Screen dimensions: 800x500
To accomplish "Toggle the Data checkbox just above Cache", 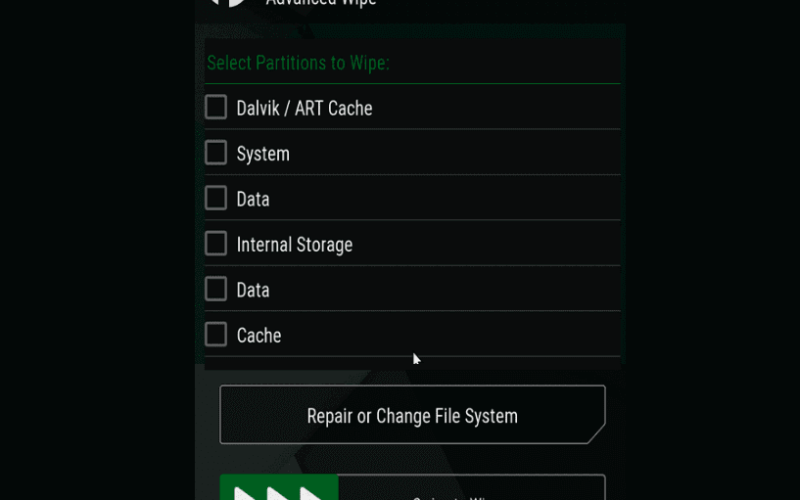I will click(216, 289).
